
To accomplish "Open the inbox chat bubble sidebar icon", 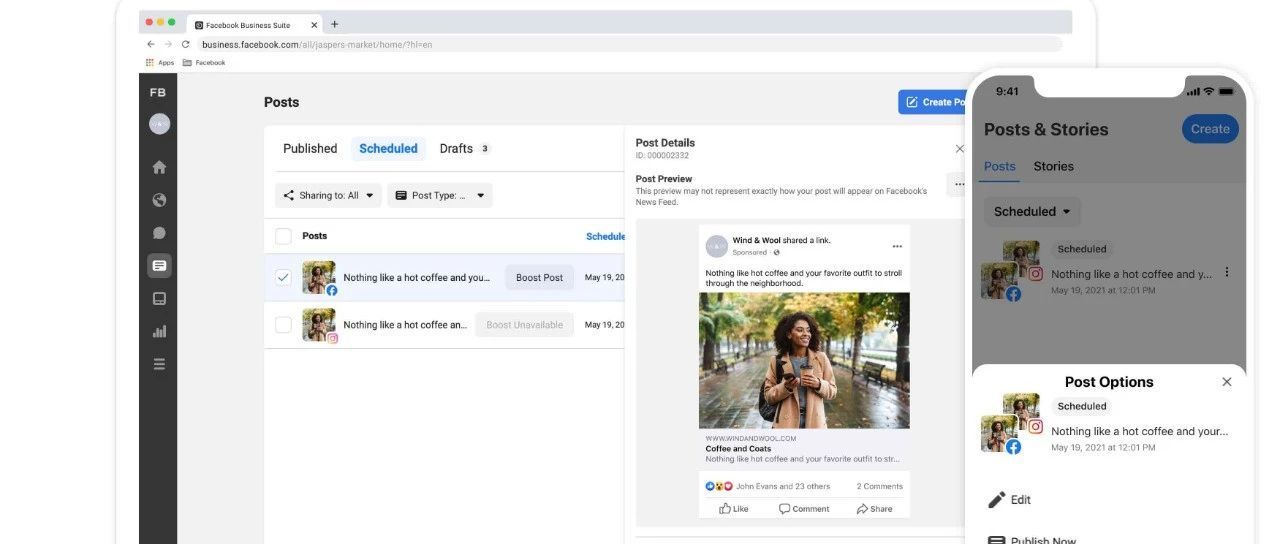I will click(x=159, y=233).
